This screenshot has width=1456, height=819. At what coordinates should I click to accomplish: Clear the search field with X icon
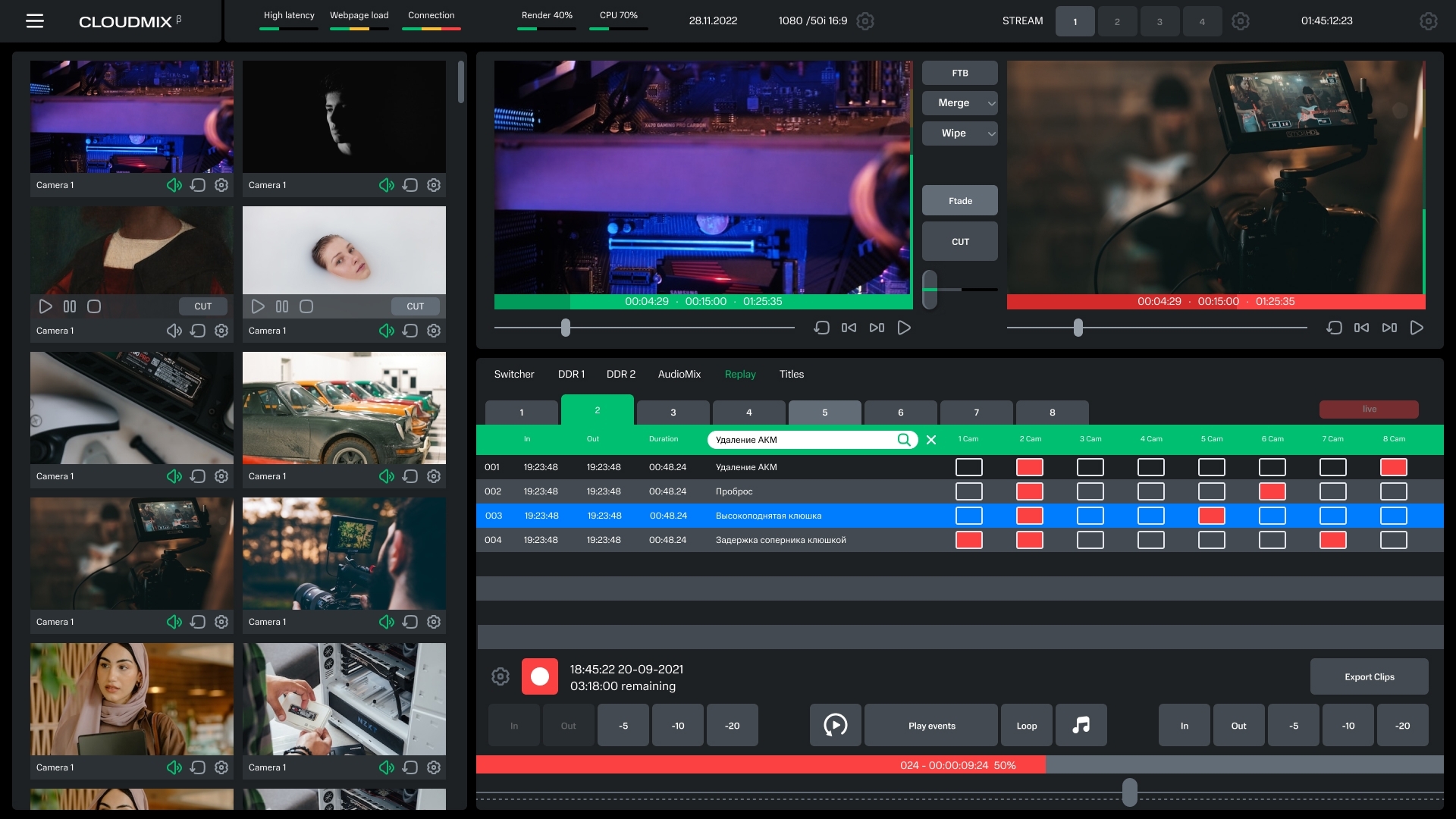click(931, 440)
